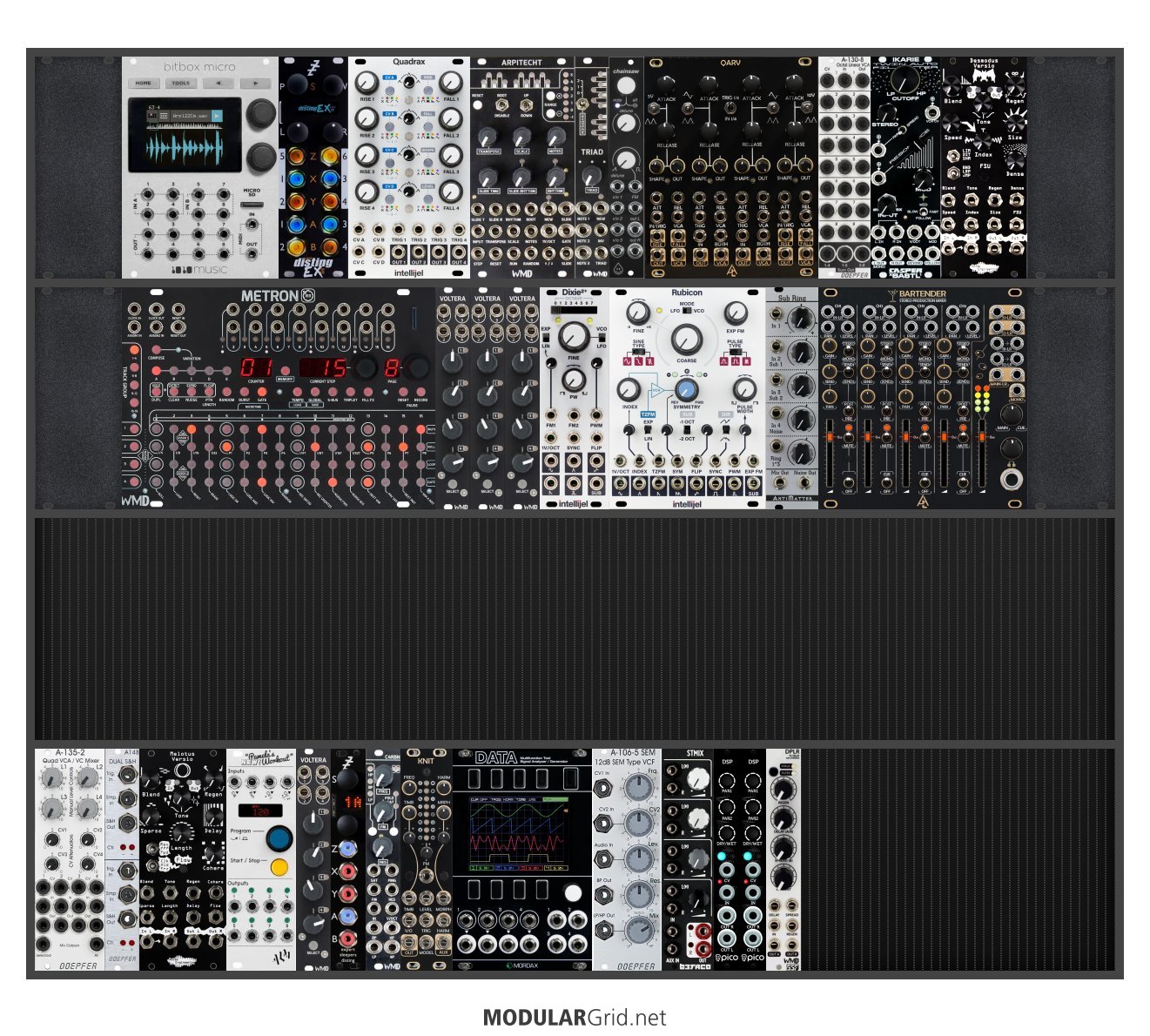Click the TRANSPOSE knob on Arpitecht

click(488, 138)
